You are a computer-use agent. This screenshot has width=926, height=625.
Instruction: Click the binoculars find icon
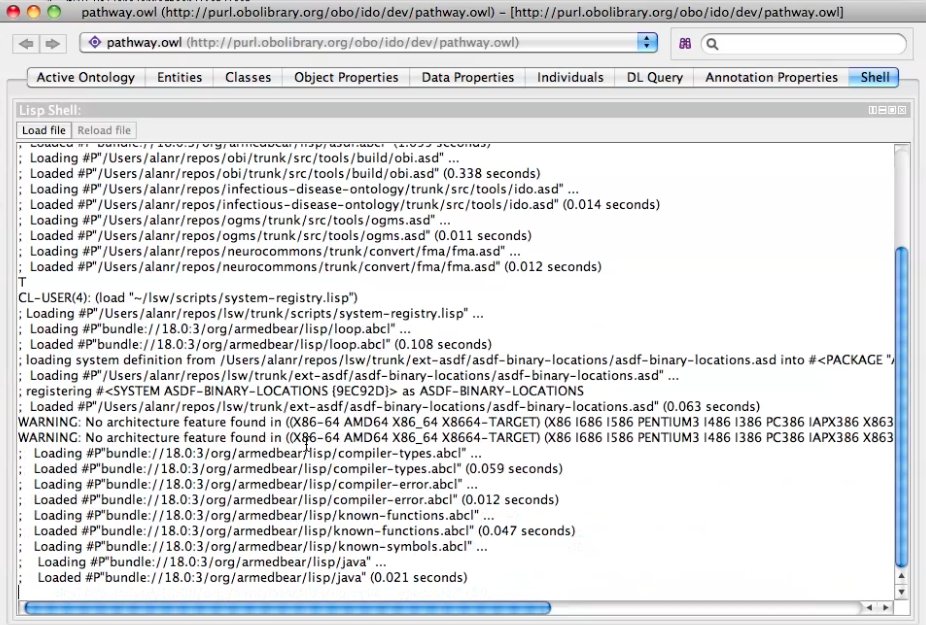tap(686, 44)
